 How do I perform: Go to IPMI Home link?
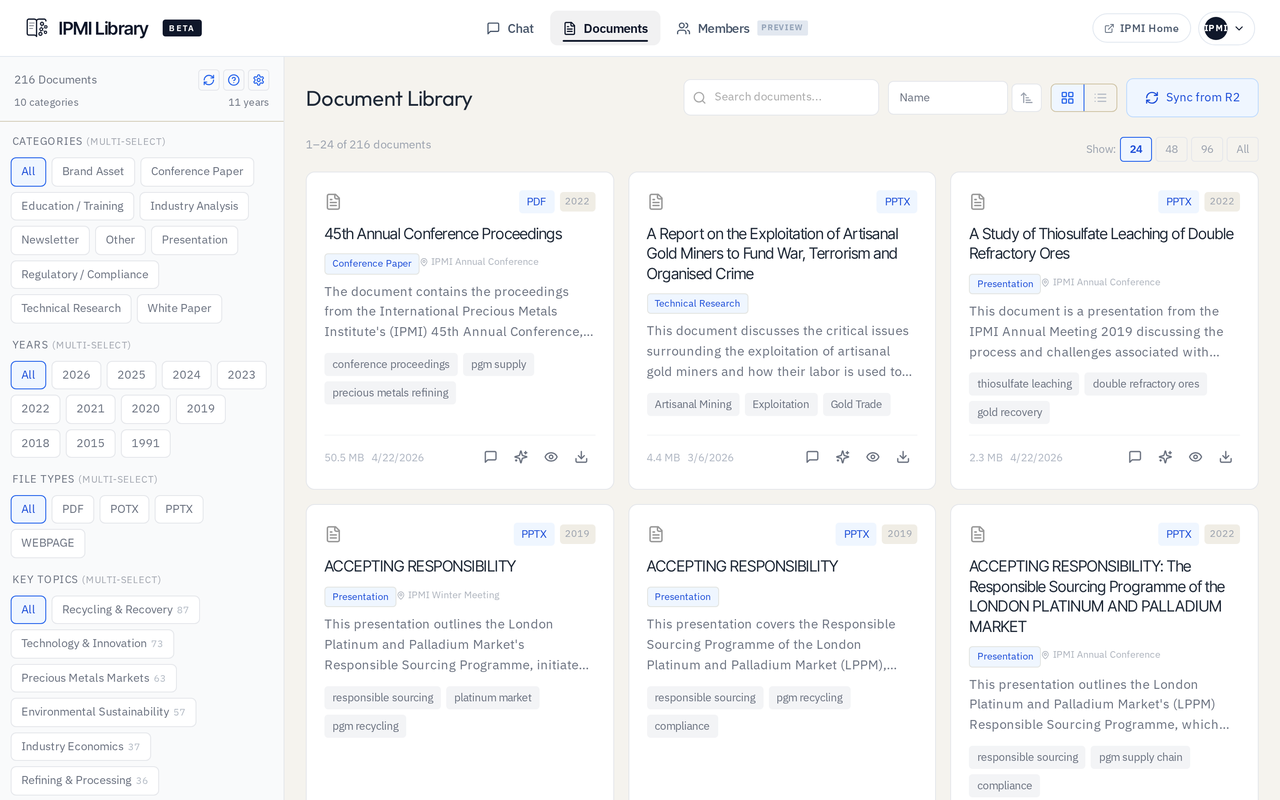(1141, 28)
